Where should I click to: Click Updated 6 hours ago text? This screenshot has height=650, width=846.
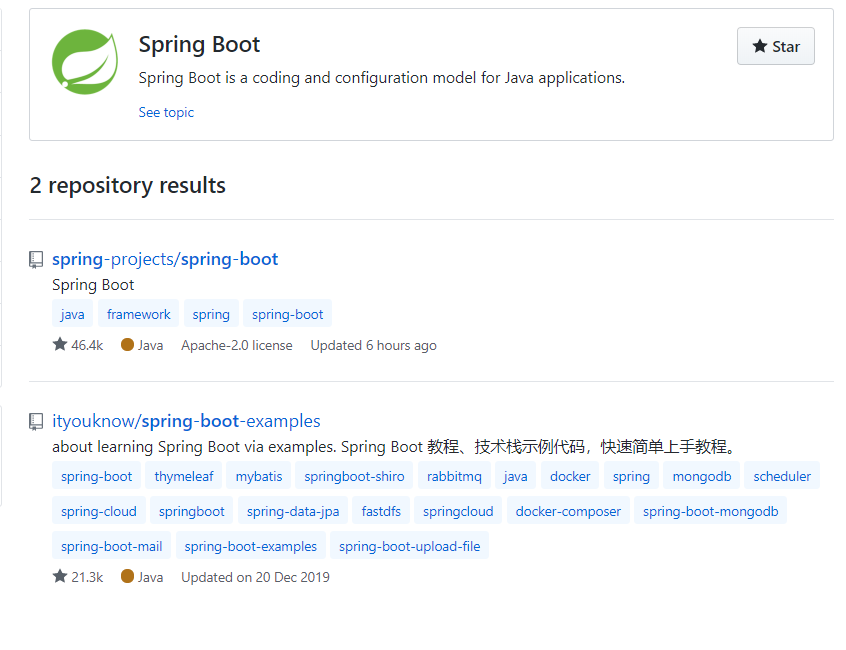(373, 345)
